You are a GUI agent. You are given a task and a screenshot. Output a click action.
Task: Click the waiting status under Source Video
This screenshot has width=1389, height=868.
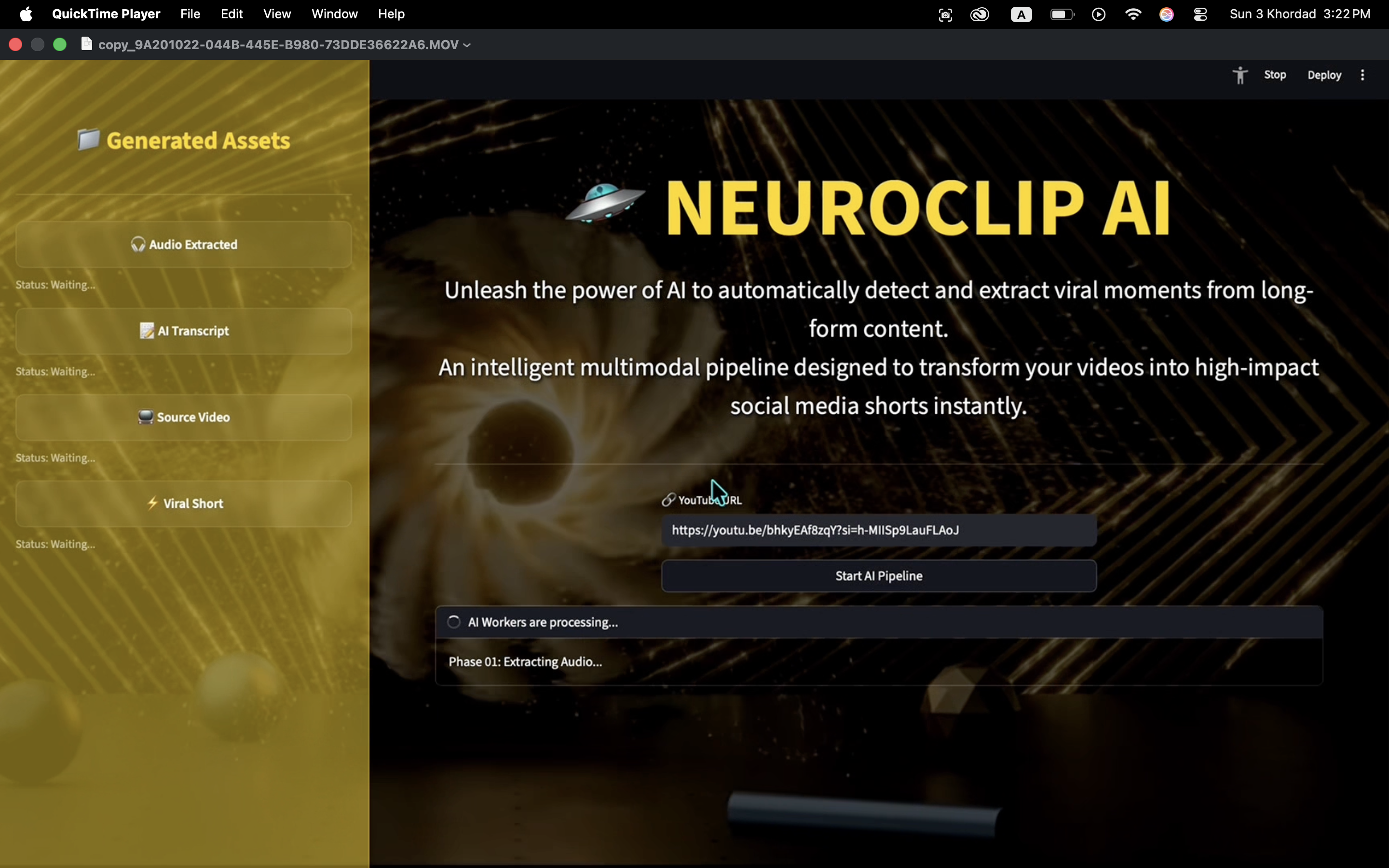click(x=55, y=458)
